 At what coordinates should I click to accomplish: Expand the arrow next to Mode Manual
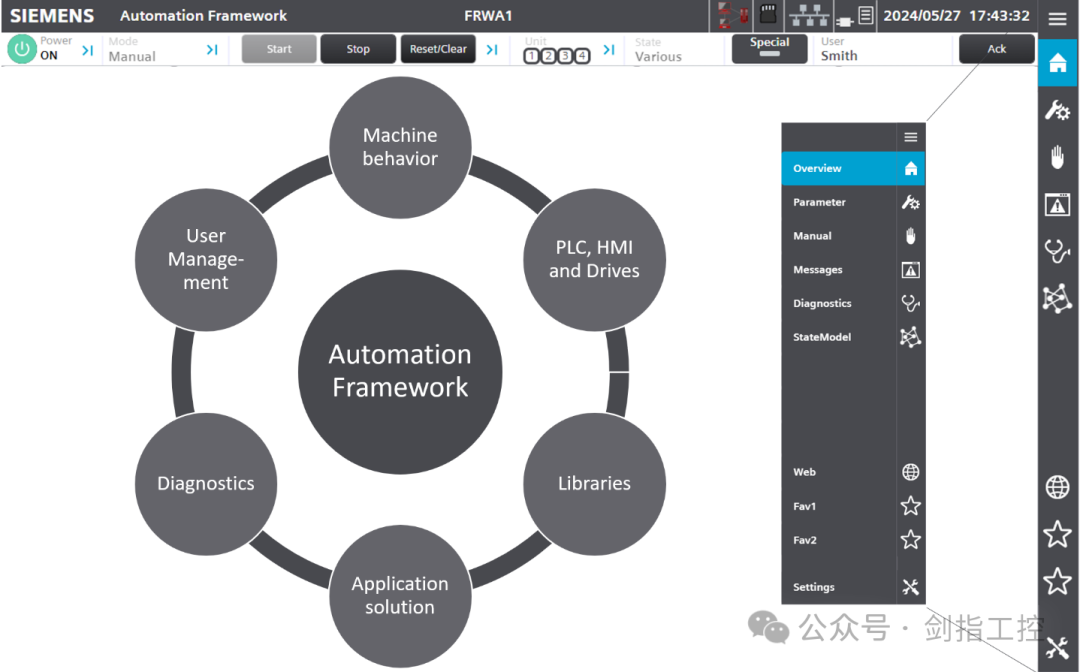[x=212, y=49]
